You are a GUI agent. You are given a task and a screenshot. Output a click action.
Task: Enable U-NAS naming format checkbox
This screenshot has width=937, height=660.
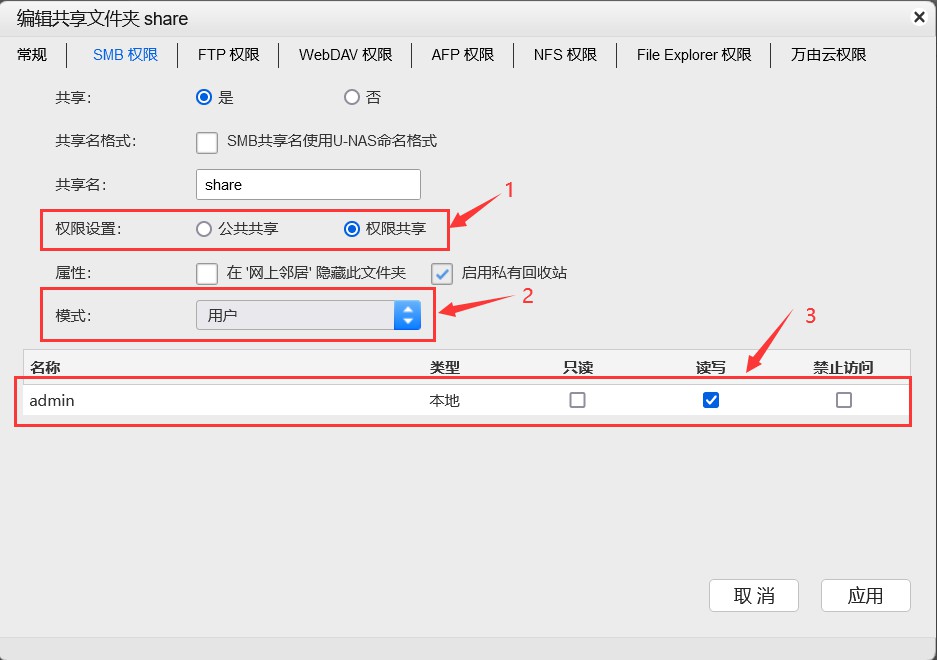[207, 142]
